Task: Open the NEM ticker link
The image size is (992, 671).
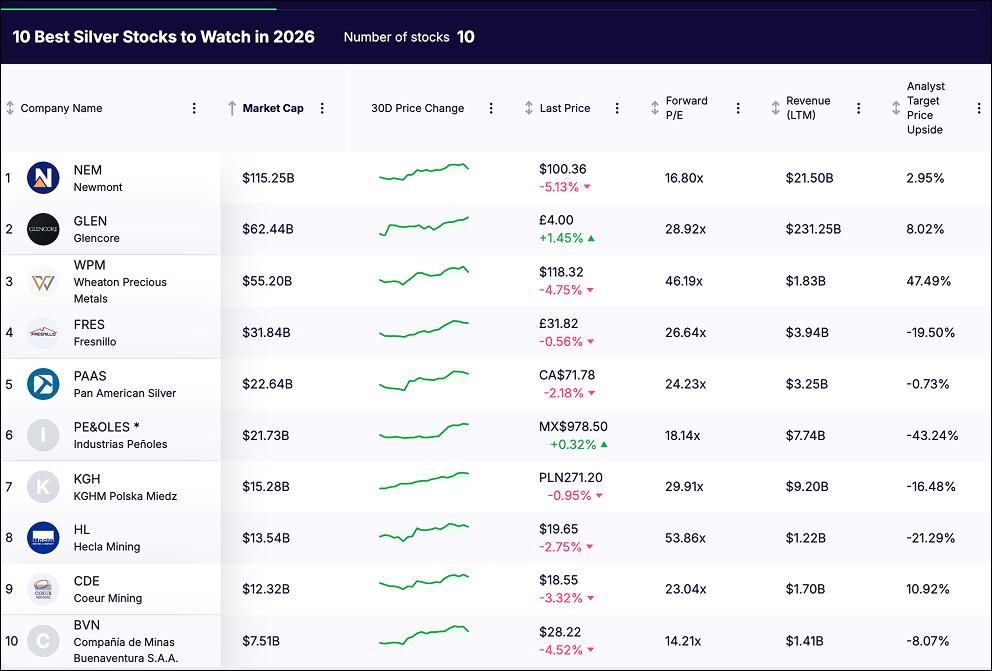Action: point(86,170)
